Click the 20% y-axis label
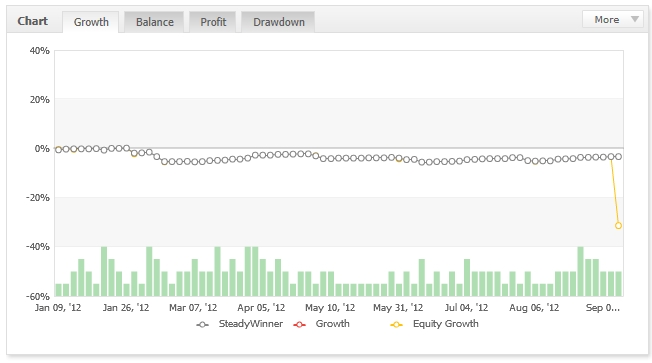This screenshot has width=652, height=363. coord(40,100)
